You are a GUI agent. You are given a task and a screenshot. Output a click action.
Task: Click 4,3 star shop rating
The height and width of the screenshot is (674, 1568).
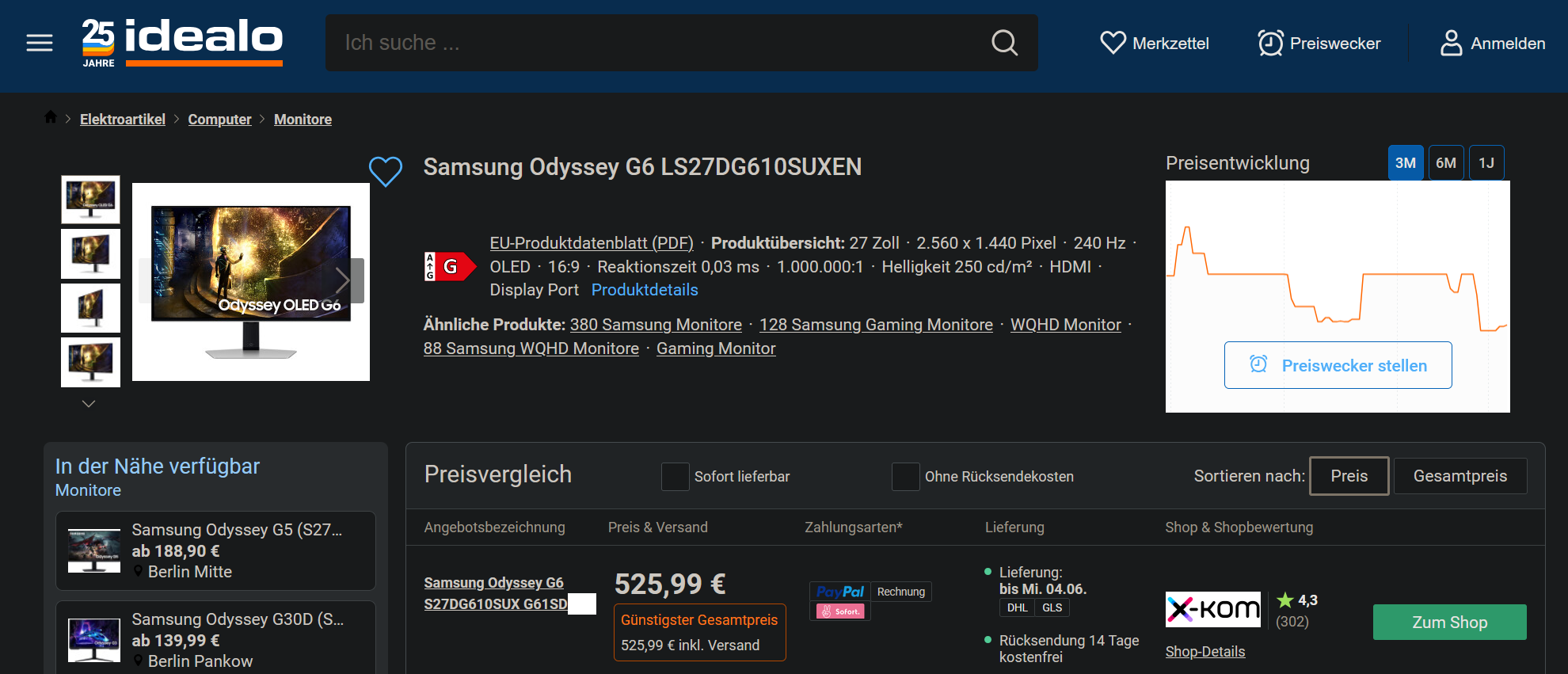[x=1297, y=600]
